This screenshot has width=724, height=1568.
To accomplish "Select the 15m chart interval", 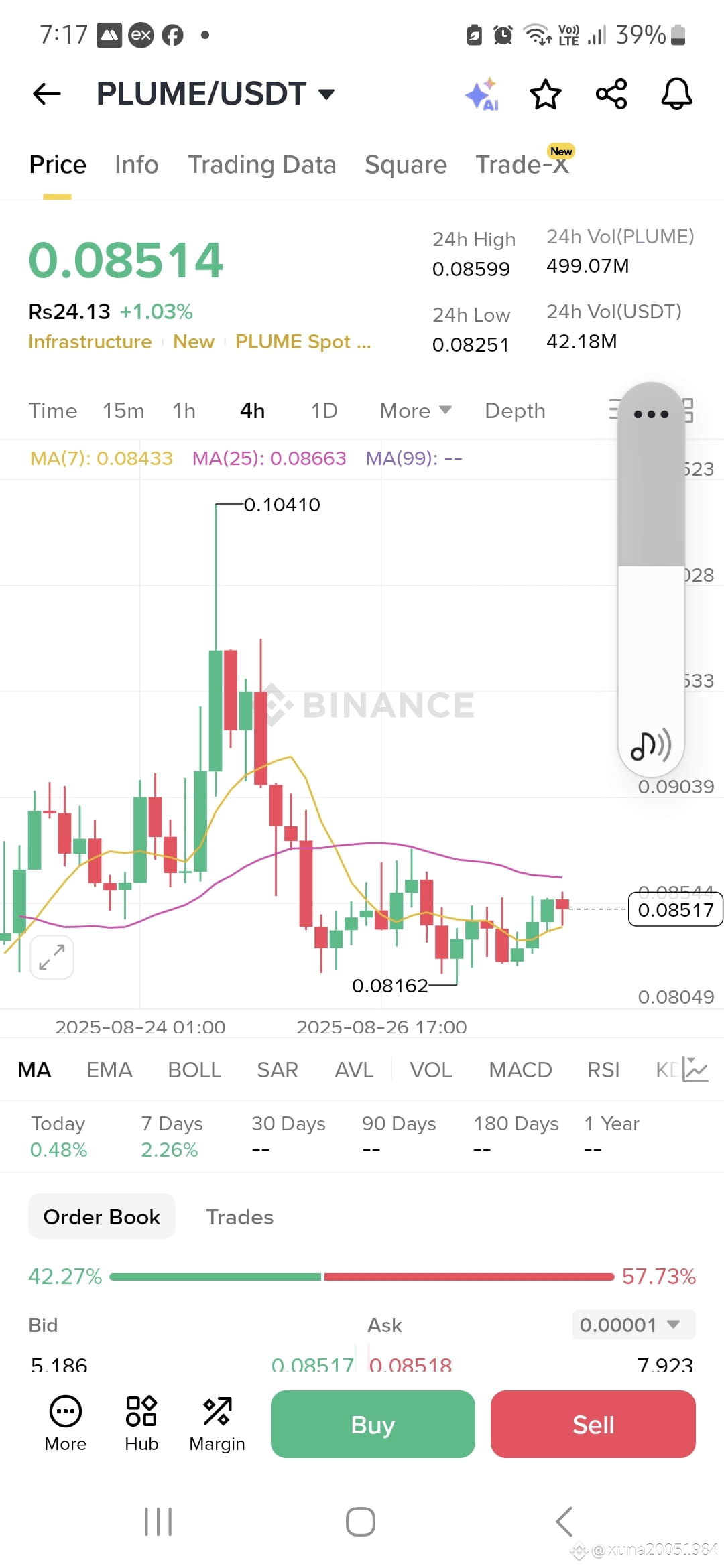I will click(x=123, y=411).
